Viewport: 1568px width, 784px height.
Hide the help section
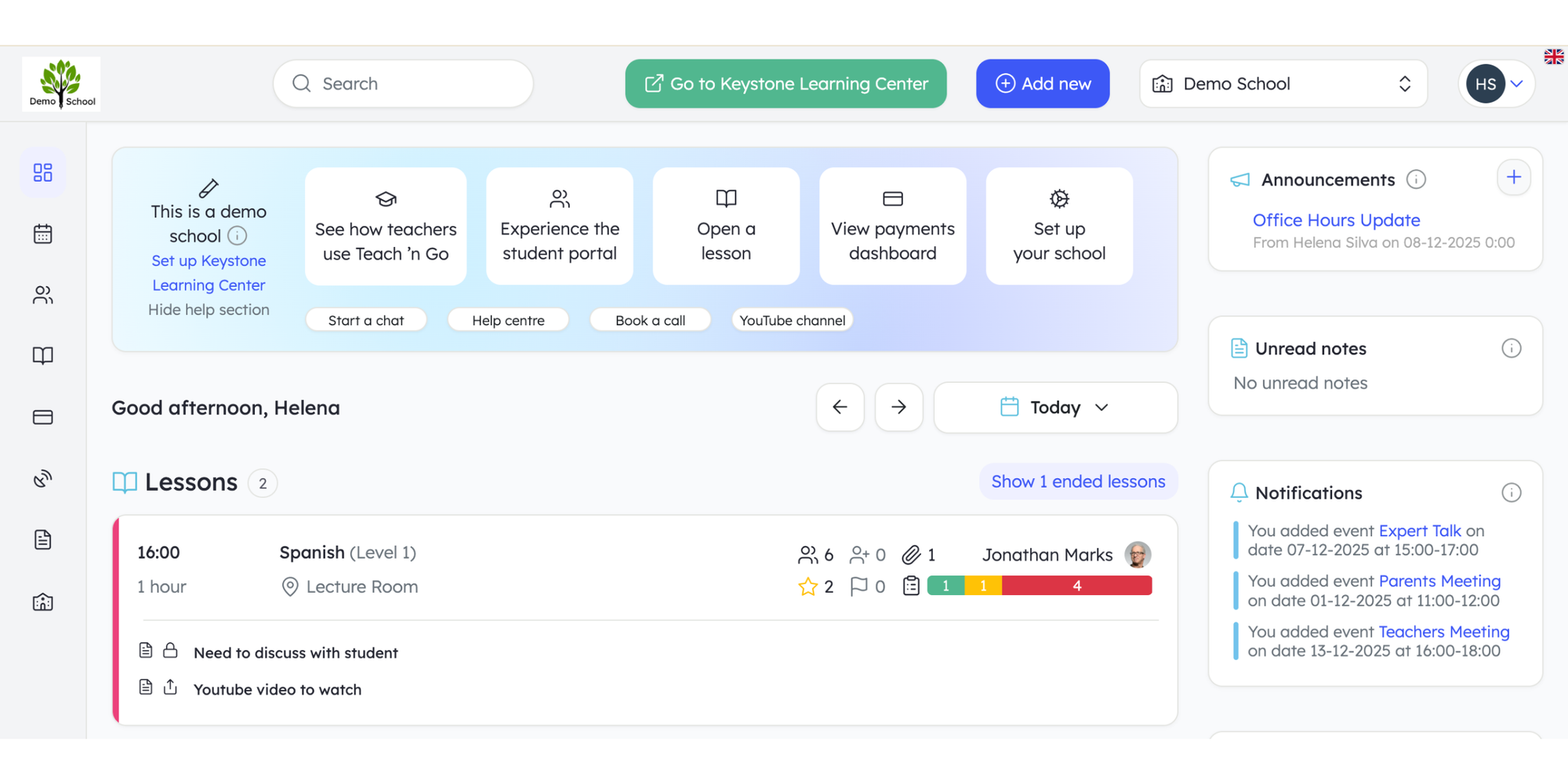pos(209,310)
